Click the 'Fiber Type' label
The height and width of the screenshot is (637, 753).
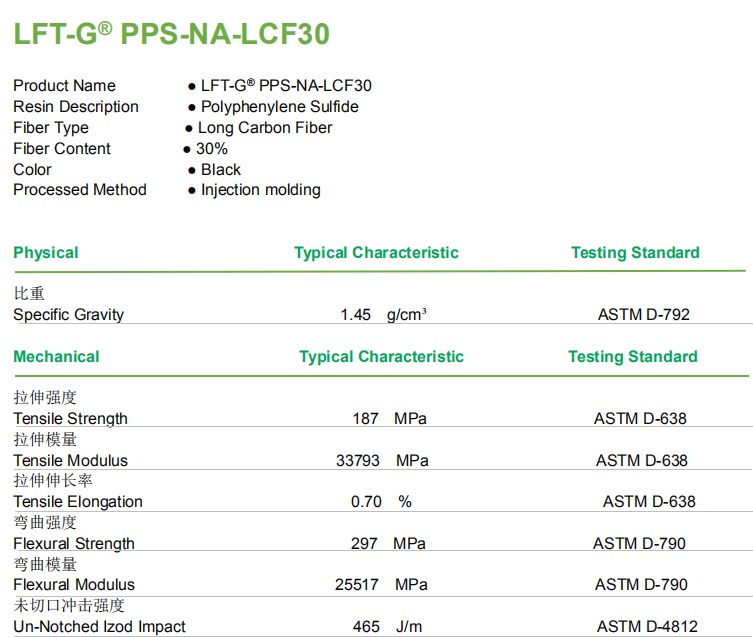pyautogui.click(x=51, y=128)
